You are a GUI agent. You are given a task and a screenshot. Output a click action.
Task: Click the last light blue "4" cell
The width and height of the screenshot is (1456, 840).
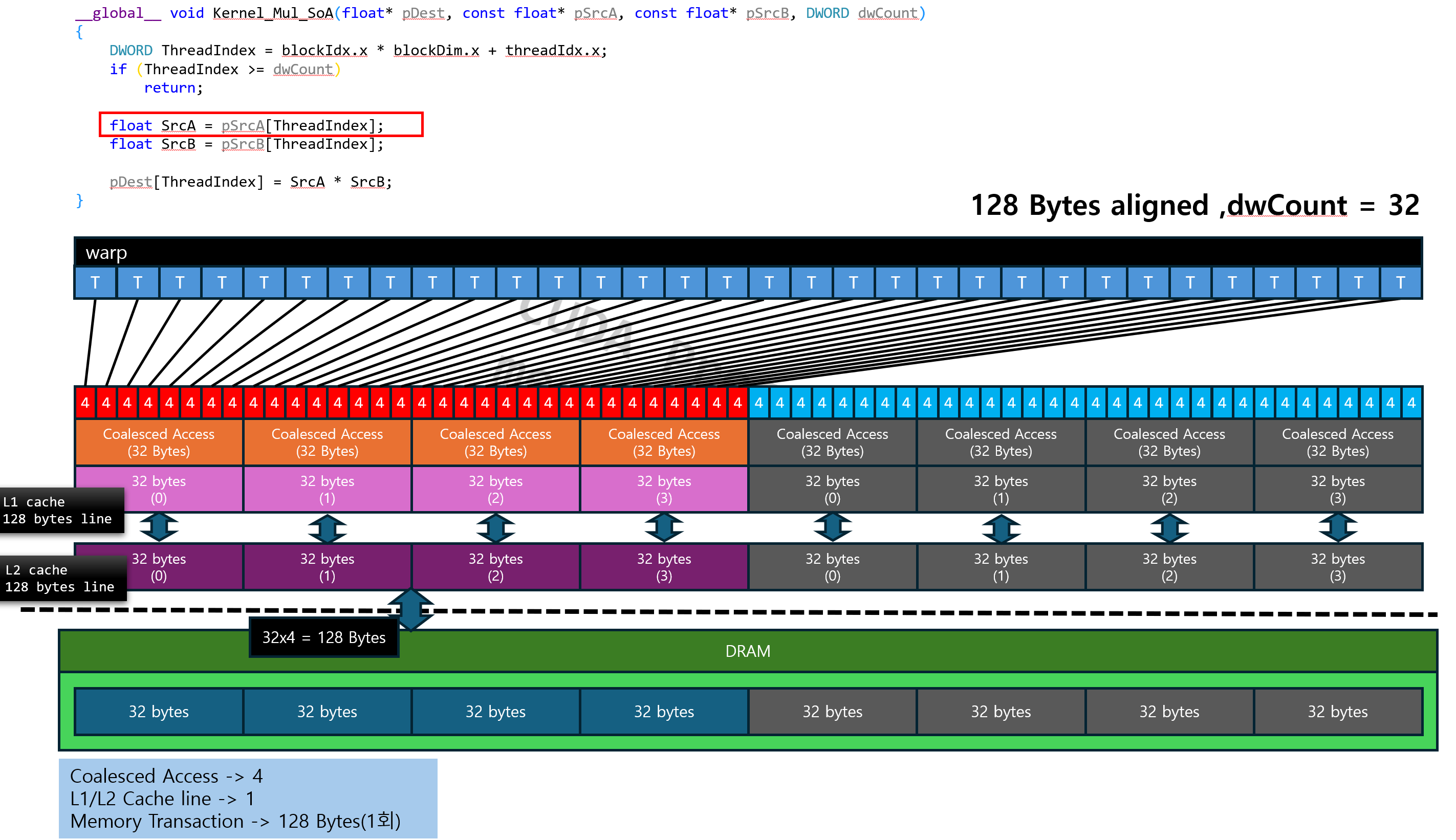tap(1411, 403)
